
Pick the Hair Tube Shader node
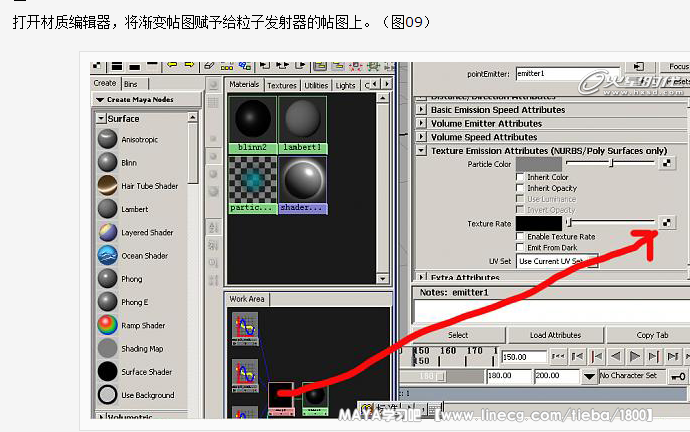(x=138, y=186)
